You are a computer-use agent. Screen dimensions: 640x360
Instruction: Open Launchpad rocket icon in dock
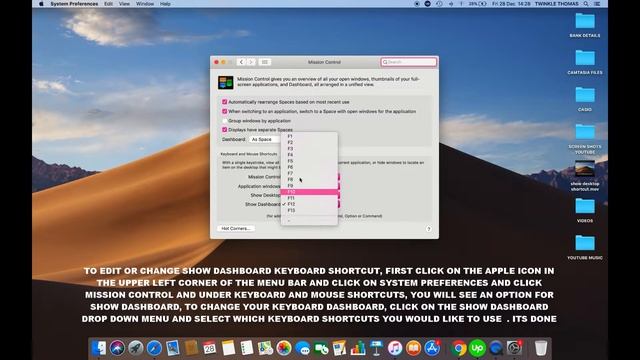click(136, 348)
